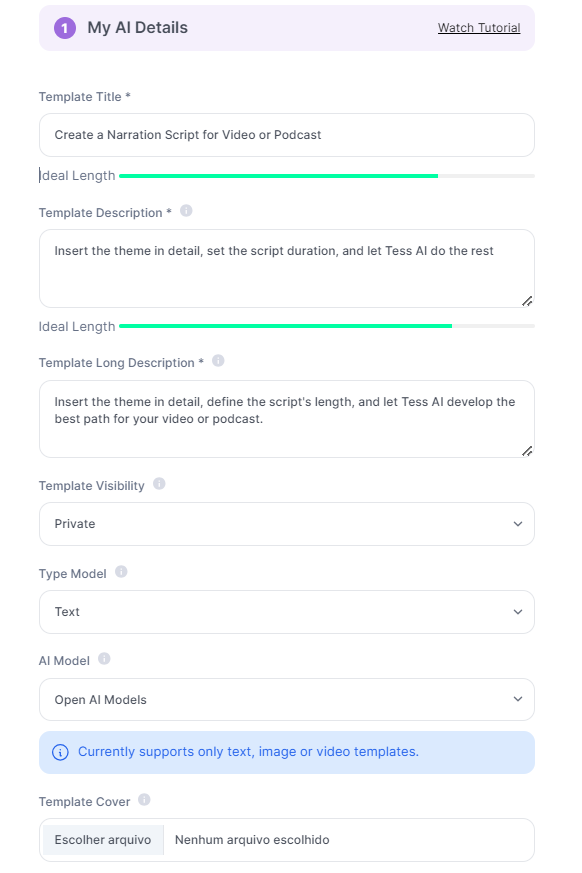Screen dimensions: 582x873
Task: Click the Template Title ideal length bar
Action: point(327,176)
